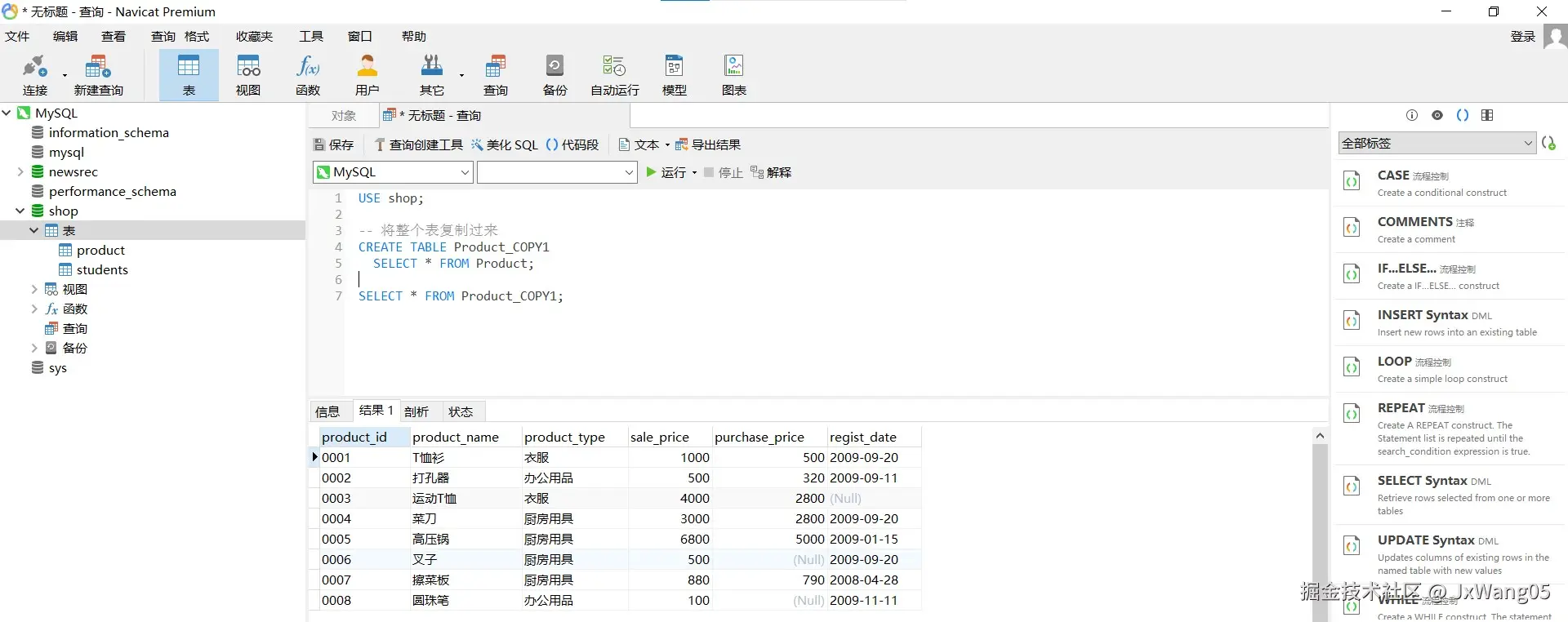Viewport: 1568px width, 622px height.
Task: Click the 解释 (Explain) button
Action: 771,172
